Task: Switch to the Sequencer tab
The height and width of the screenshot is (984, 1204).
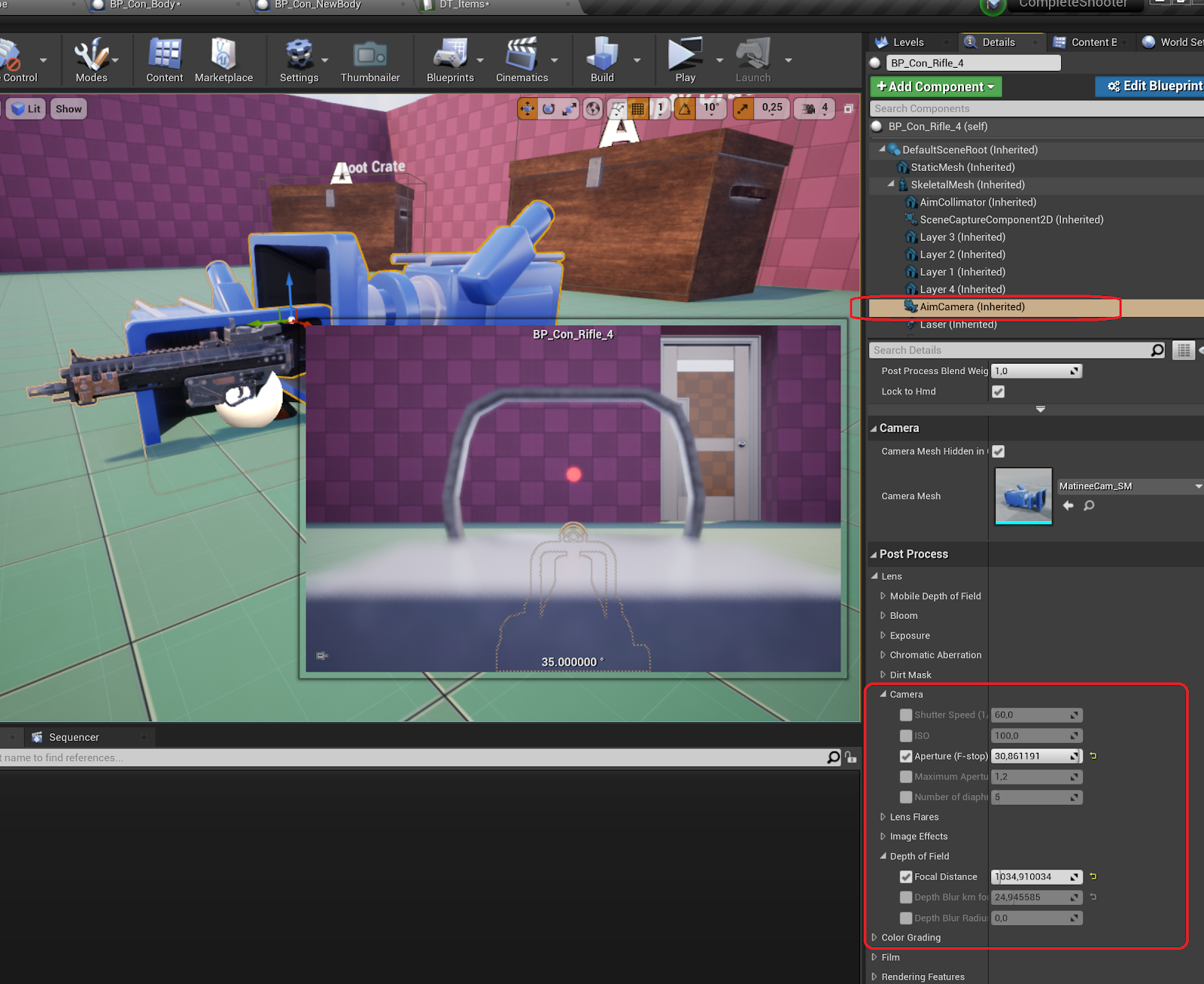Action: tap(73, 737)
